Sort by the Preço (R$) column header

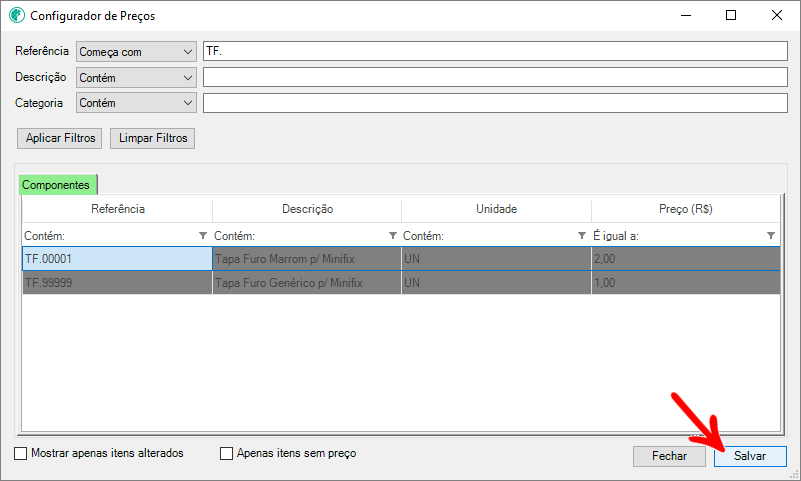click(x=685, y=209)
